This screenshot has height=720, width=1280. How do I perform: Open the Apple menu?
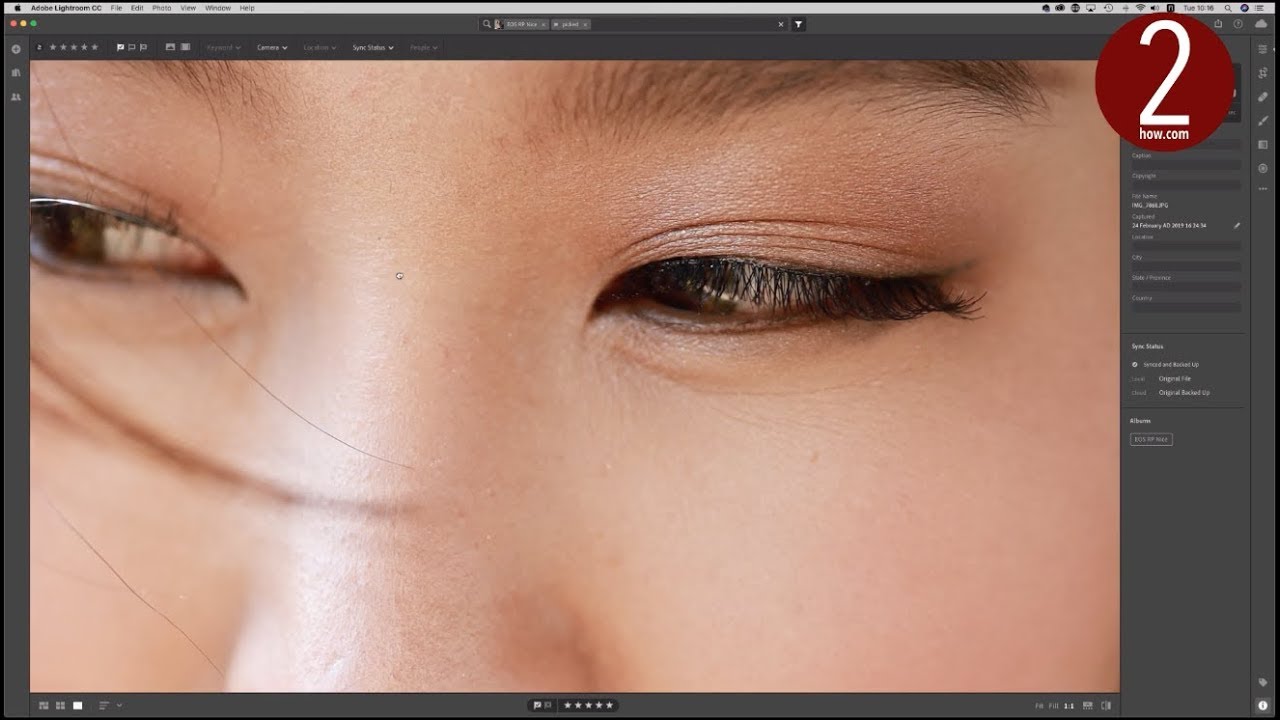click(17, 8)
